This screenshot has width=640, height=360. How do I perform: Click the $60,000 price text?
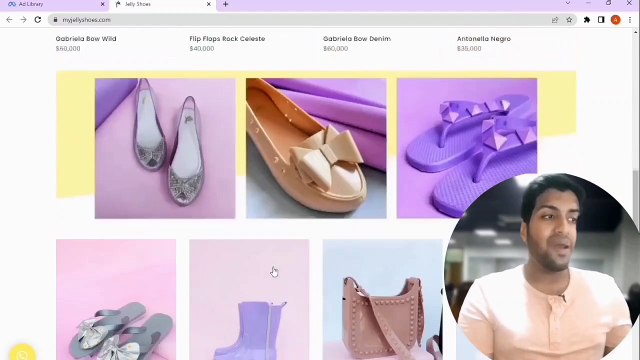336,49
